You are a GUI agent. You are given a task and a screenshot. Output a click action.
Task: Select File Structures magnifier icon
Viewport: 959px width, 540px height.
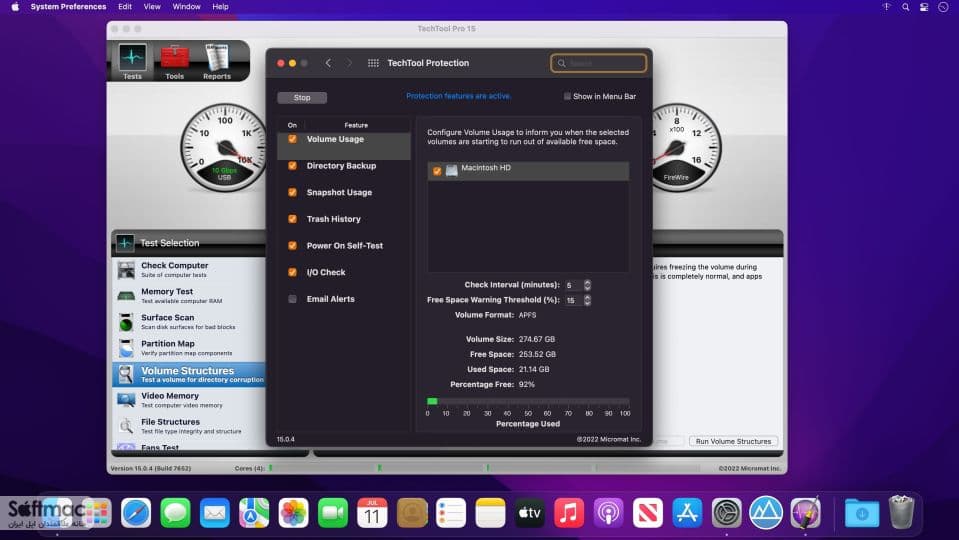126,426
